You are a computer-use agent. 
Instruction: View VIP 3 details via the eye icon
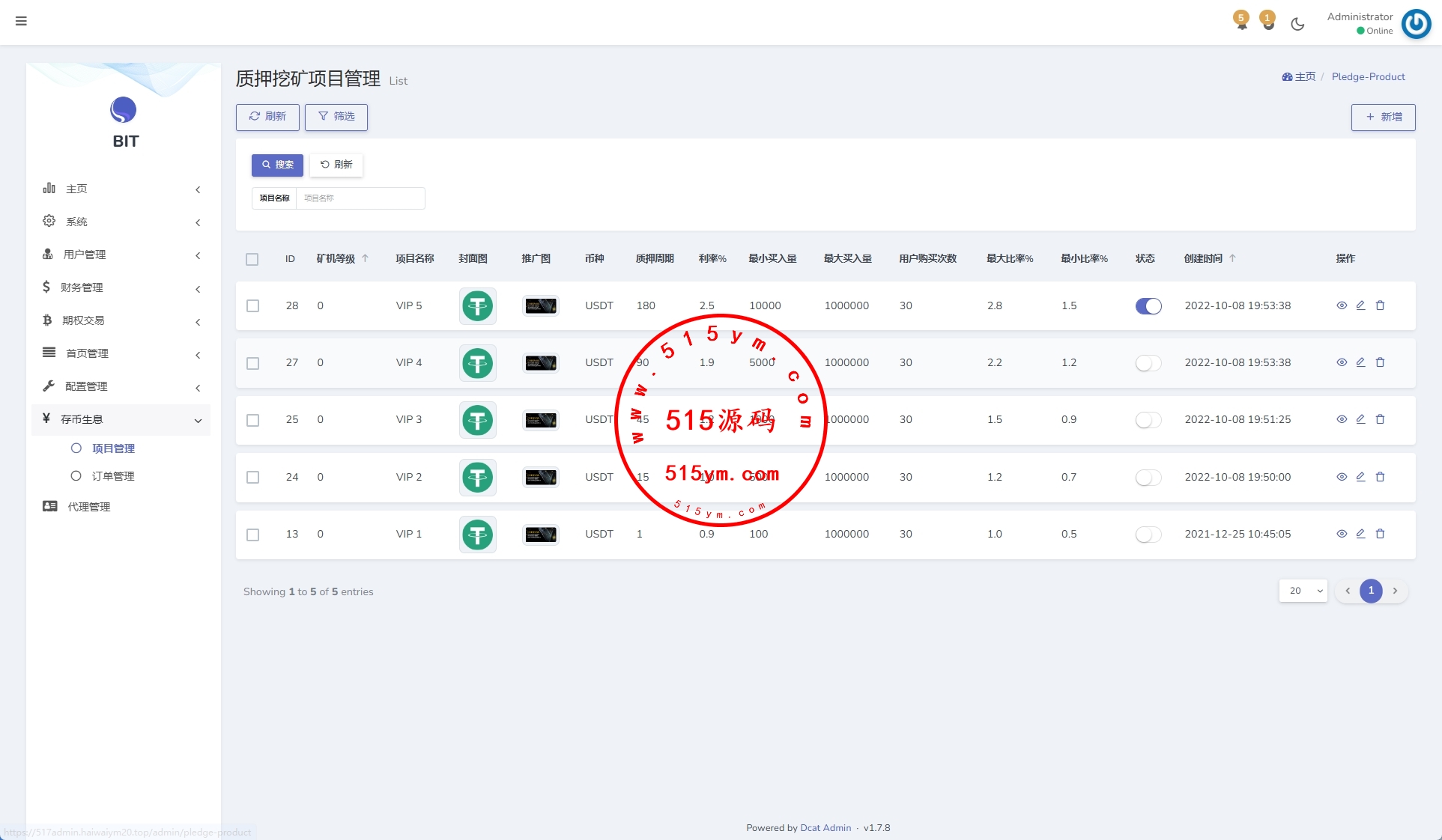[x=1342, y=419]
